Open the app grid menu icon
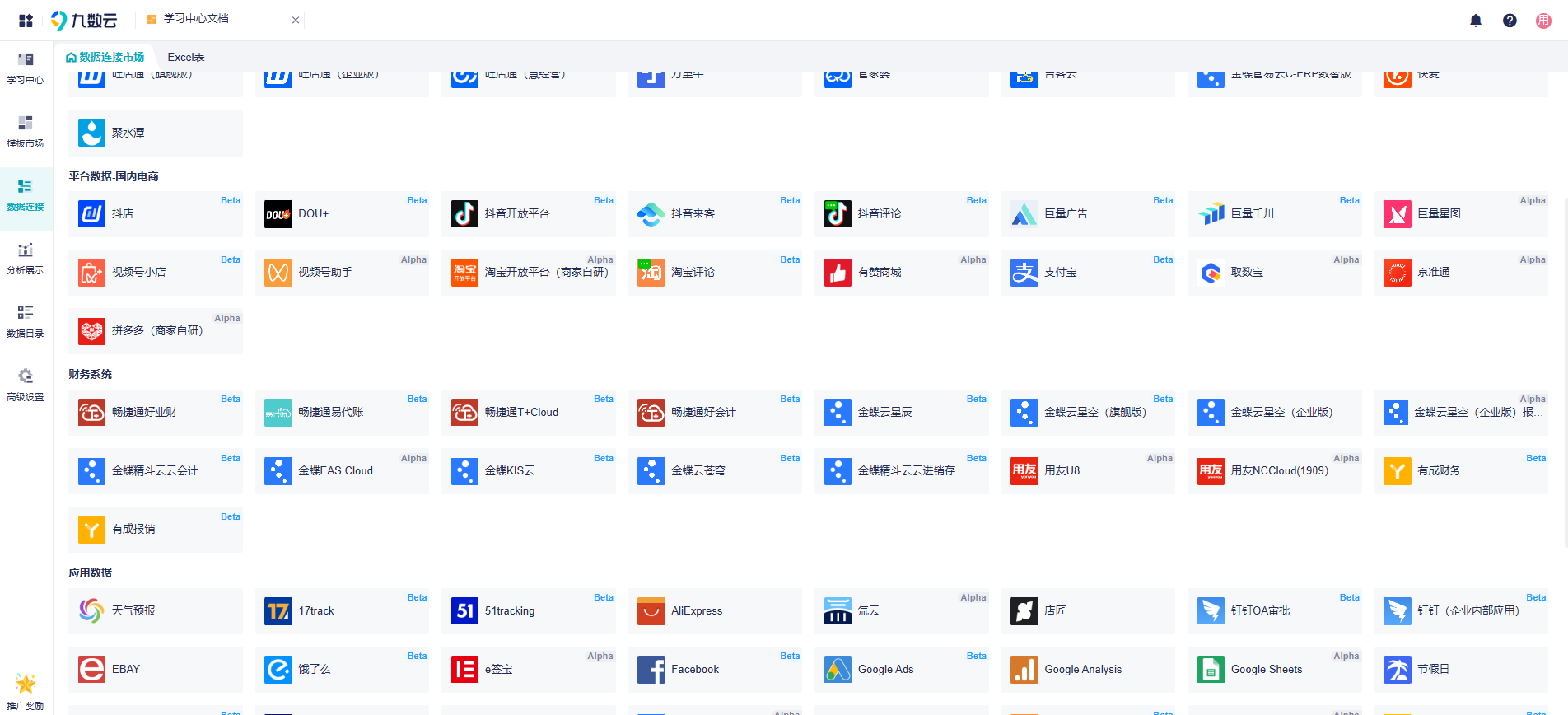This screenshot has width=1568, height=715. tap(26, 21)
